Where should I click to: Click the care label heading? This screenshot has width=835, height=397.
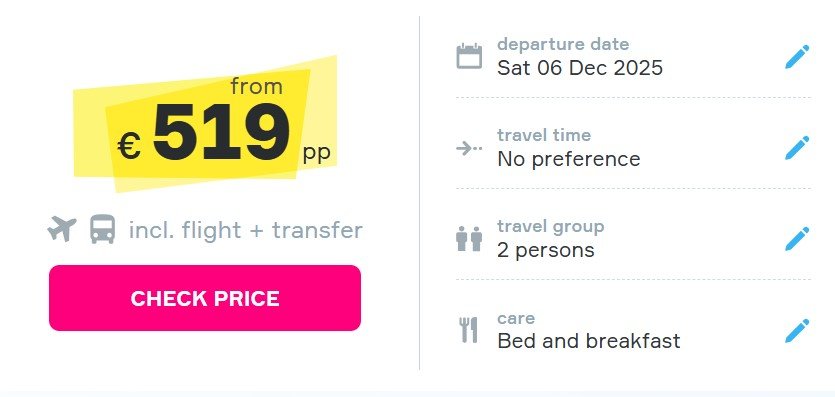click(x=516, y=319)
